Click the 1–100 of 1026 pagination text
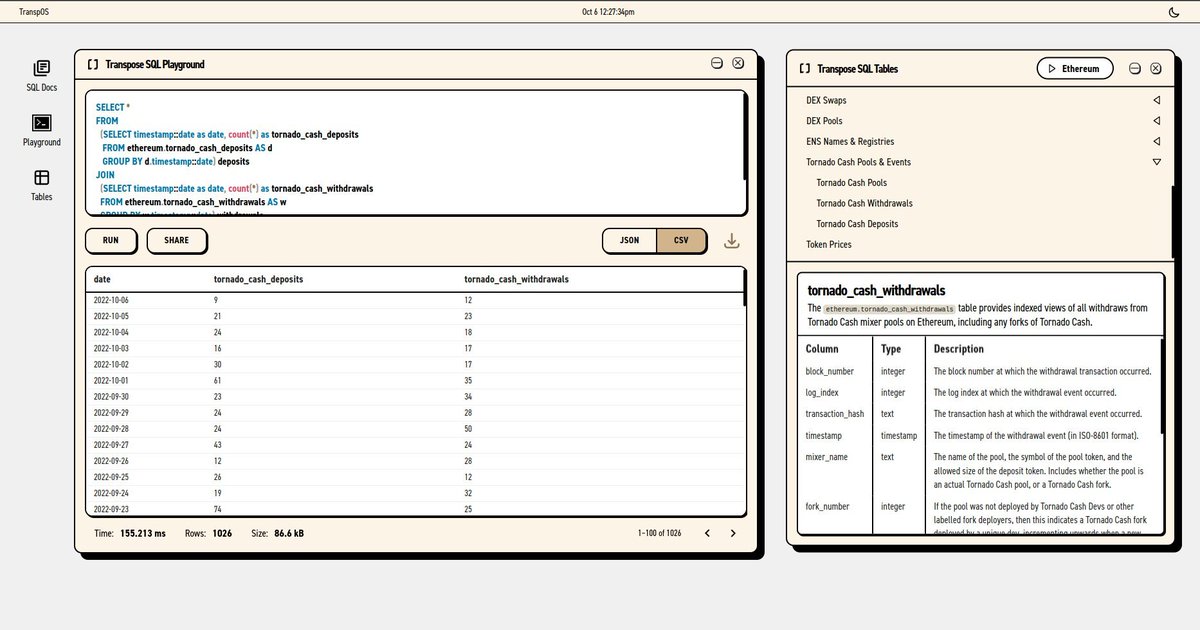This screenshot has width=1200, height=630. tap(659, 534)
